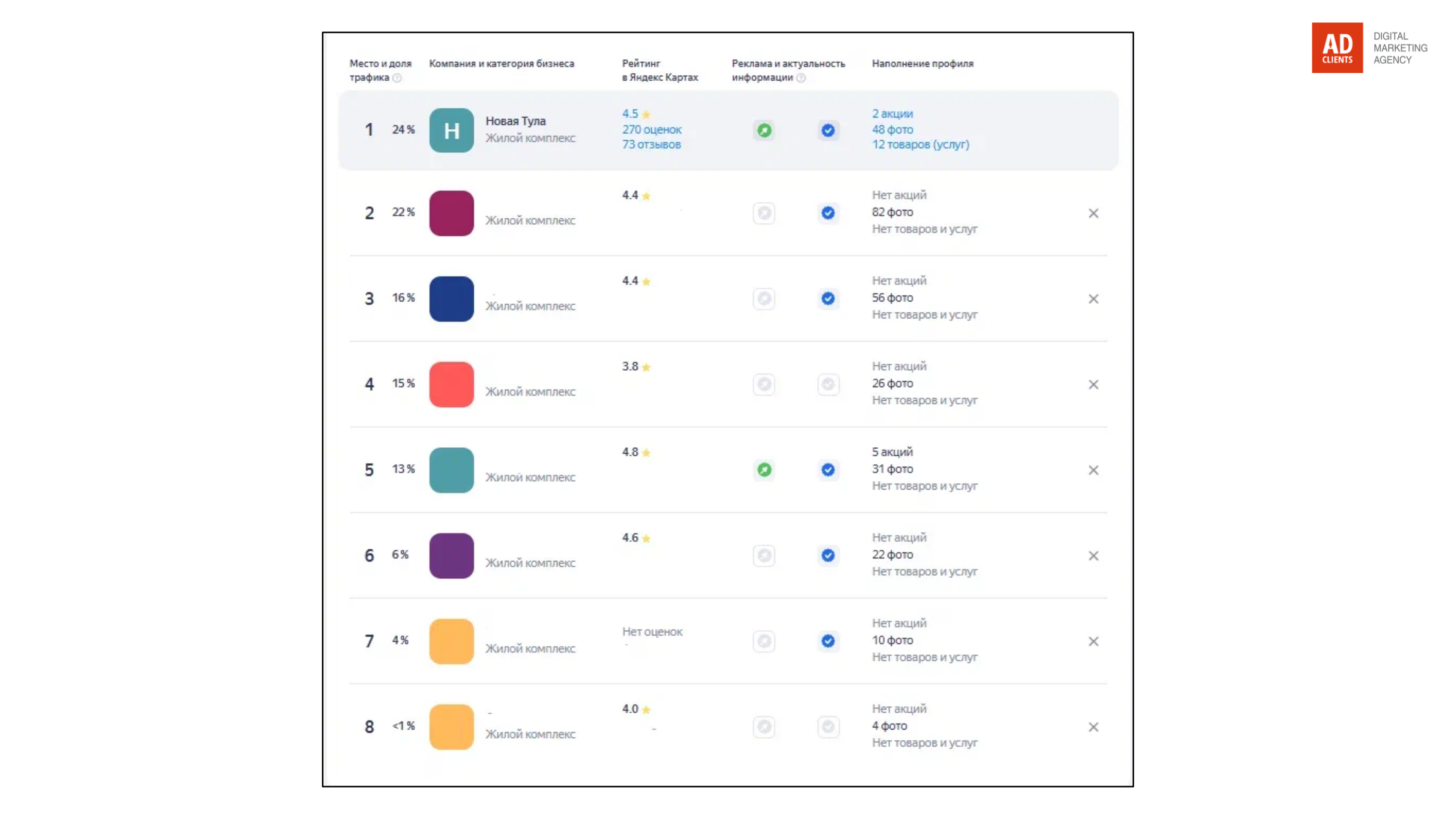Click the teal 'Н' logo of Новая Тула
The image size is (1456, 819).
tap(451, 131)
